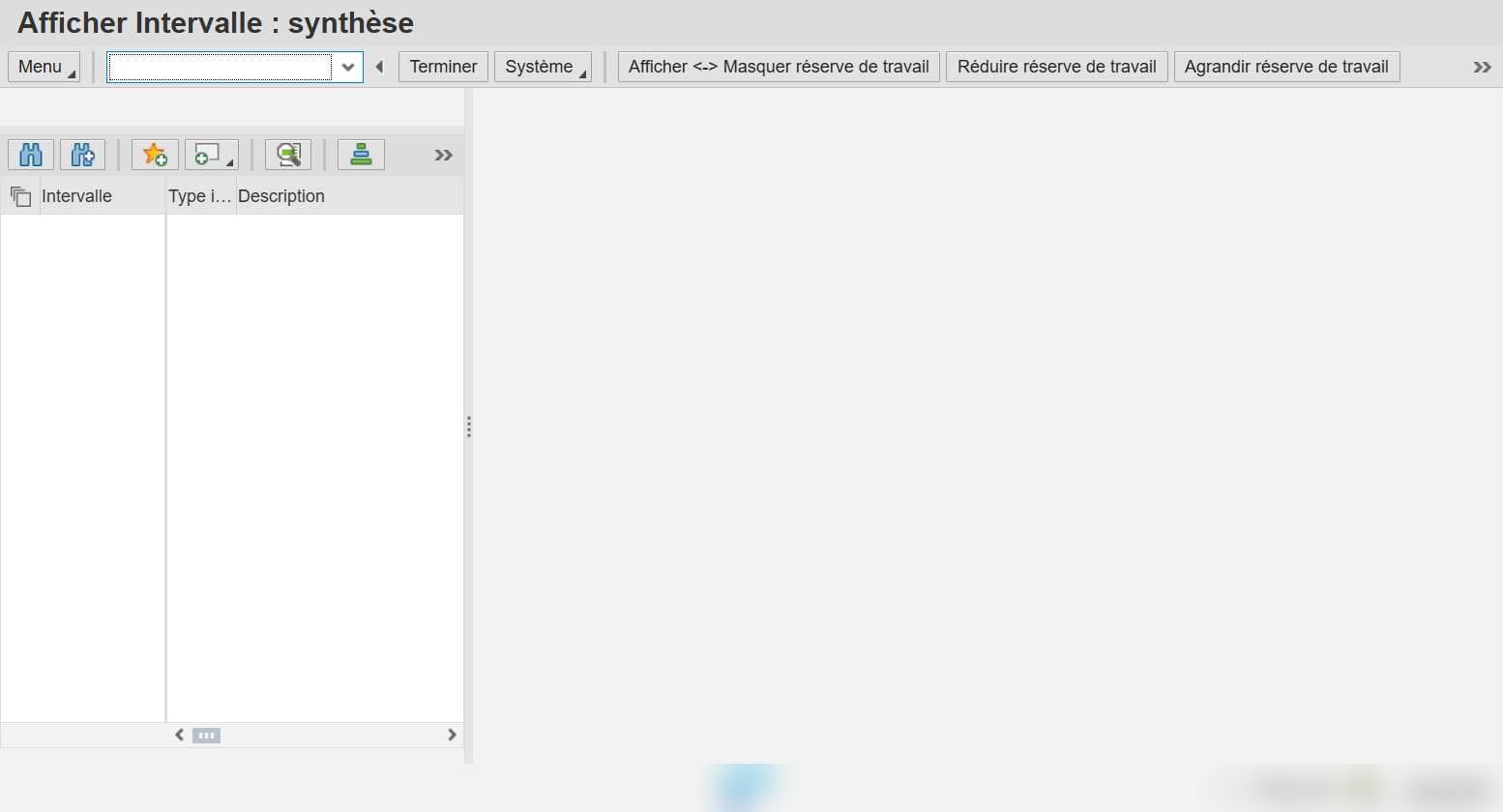Click the Type i... column header

coord(201,196)
